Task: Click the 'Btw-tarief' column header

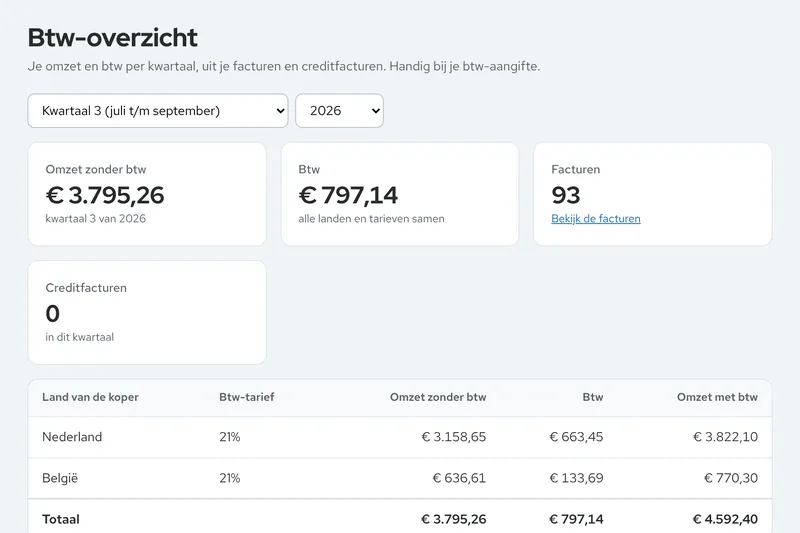Action: click(246, 397)
